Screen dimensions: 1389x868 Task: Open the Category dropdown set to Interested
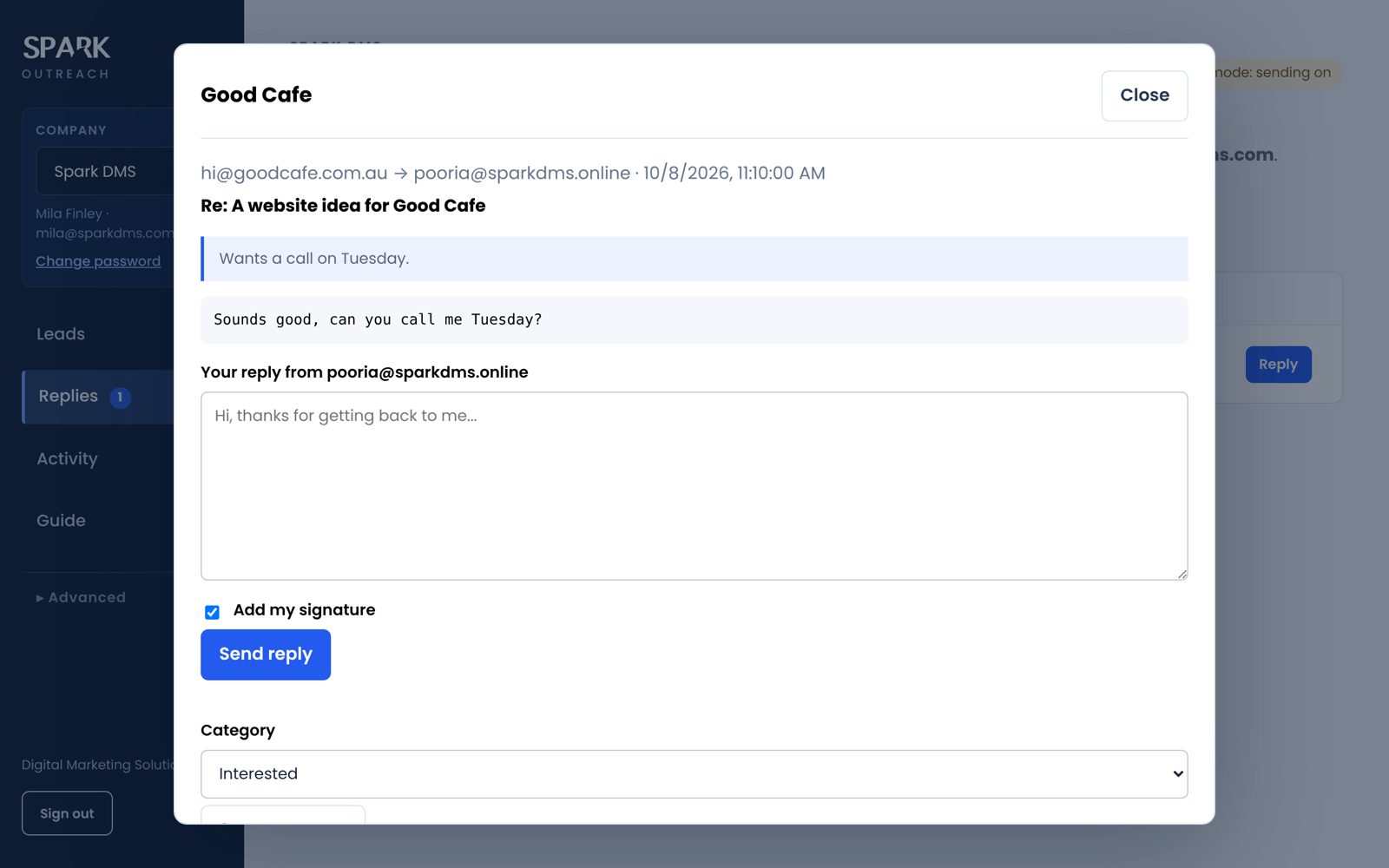[694, 773]
